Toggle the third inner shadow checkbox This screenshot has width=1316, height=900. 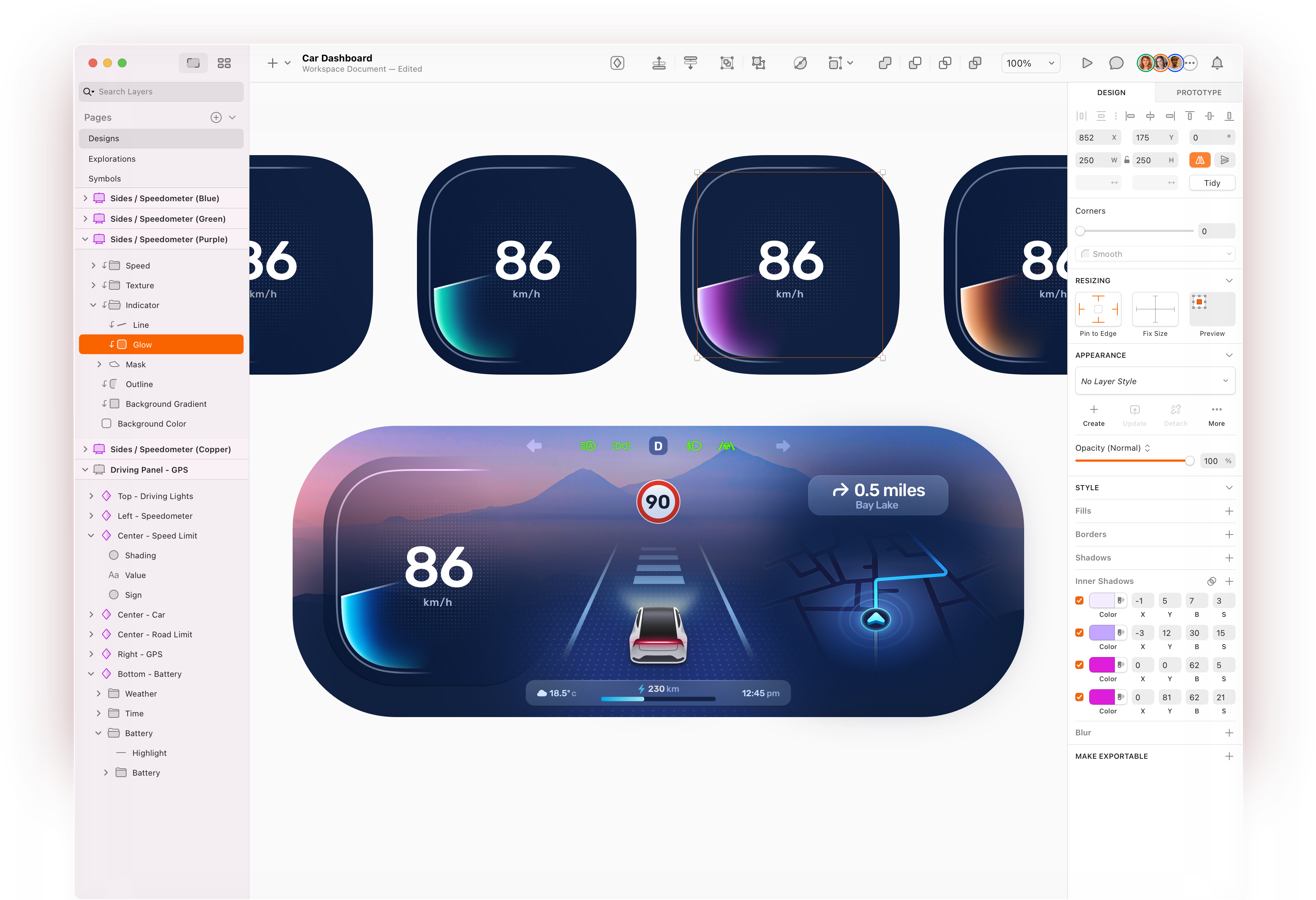tap(1079, 665)
